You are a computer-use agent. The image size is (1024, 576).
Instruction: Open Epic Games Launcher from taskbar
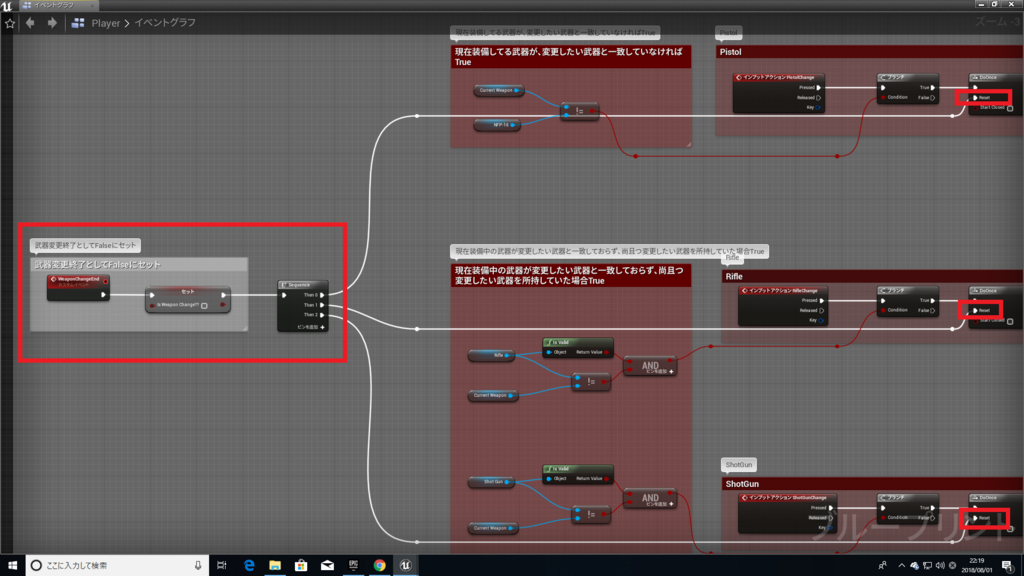click(353, 566)
